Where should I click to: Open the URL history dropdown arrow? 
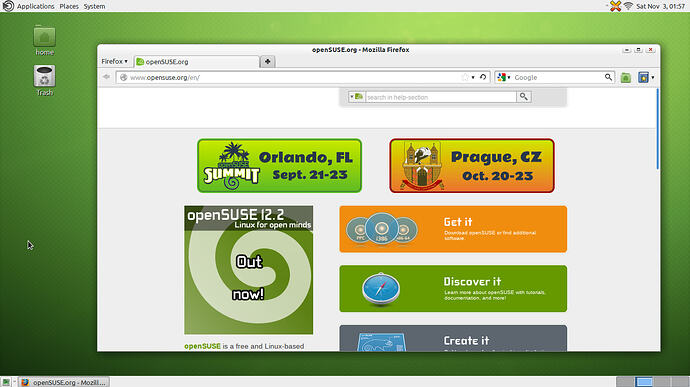(473, 77)
